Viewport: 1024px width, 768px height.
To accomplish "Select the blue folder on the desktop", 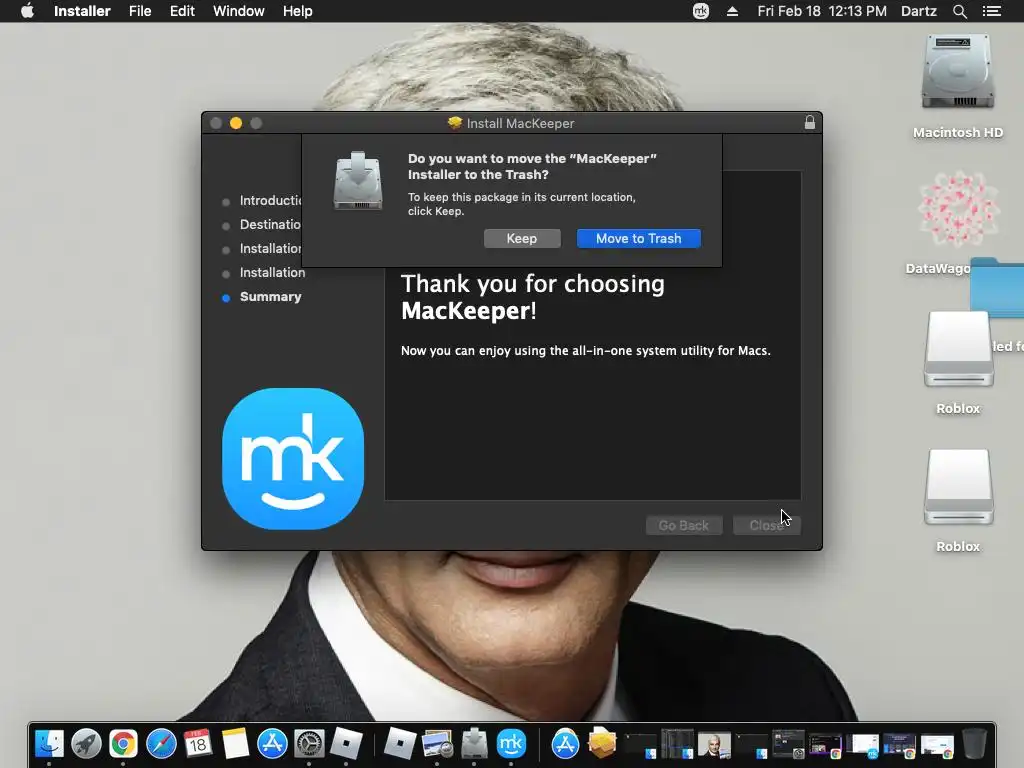I will [997, 287].
